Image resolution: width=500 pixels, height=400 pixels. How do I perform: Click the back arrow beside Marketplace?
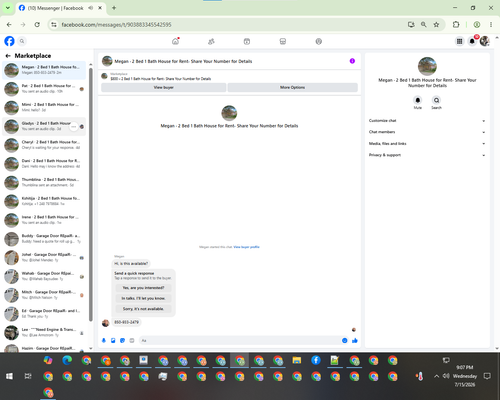(8, 56)
